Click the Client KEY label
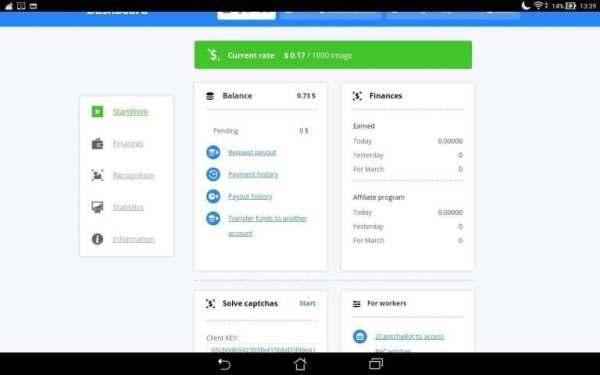Screen dimensions: 600x375 pyautogui.click(x=222, y=338)
